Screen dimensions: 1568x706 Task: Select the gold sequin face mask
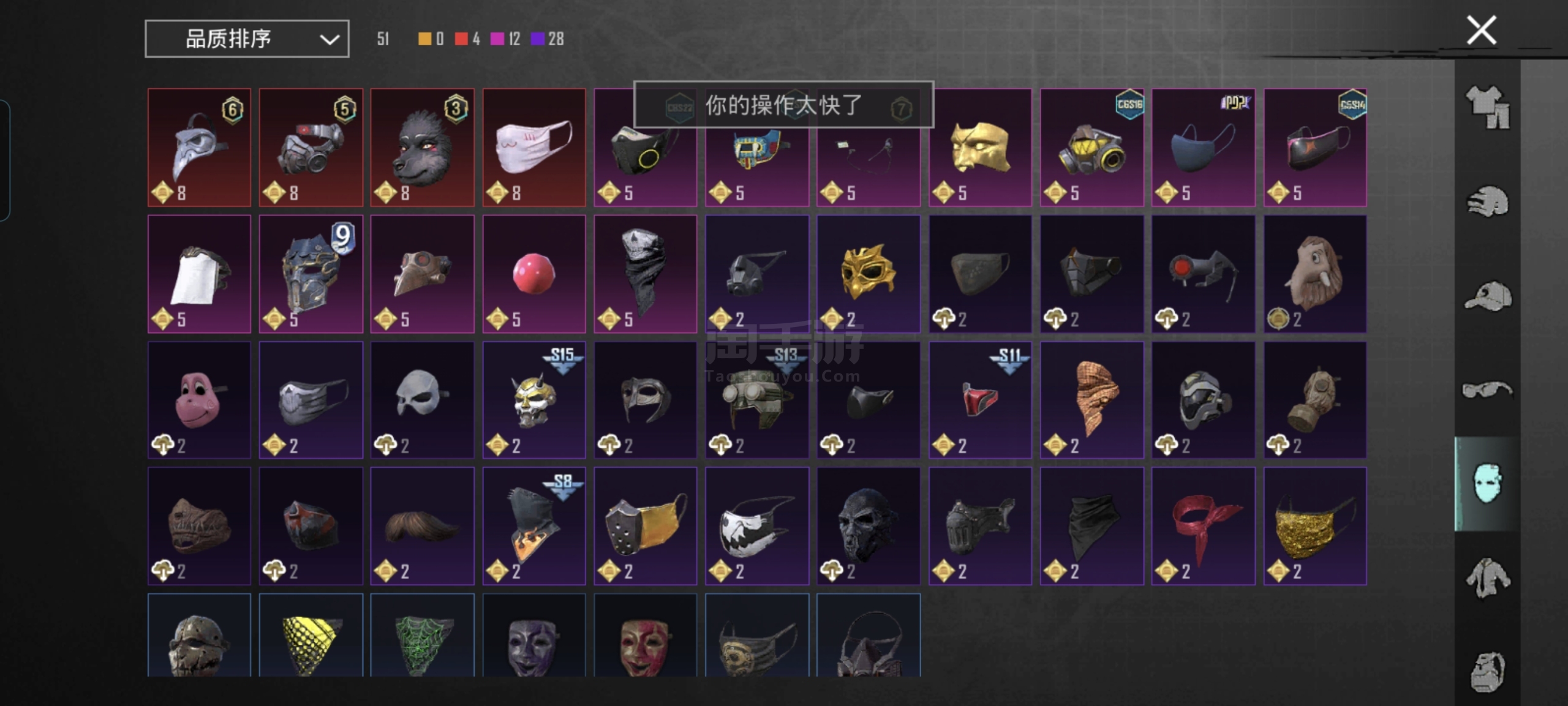1315,526
